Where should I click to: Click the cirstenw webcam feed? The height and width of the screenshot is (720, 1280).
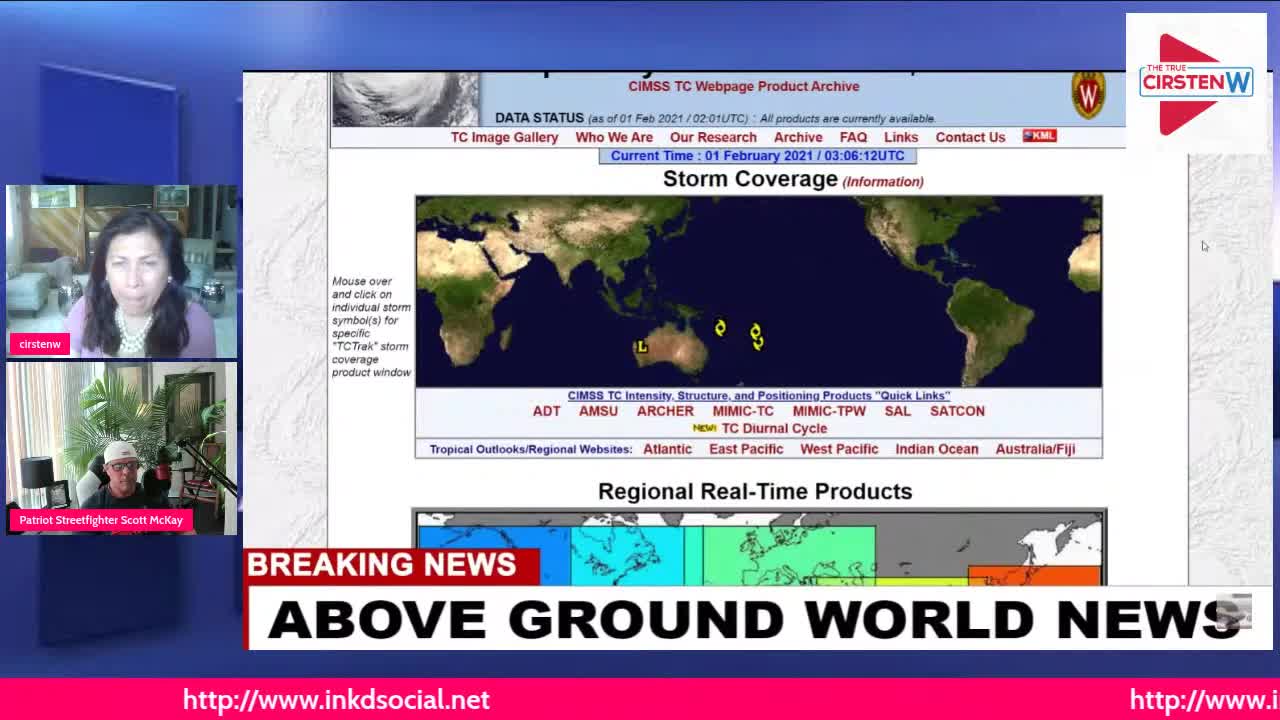[122, 271]
